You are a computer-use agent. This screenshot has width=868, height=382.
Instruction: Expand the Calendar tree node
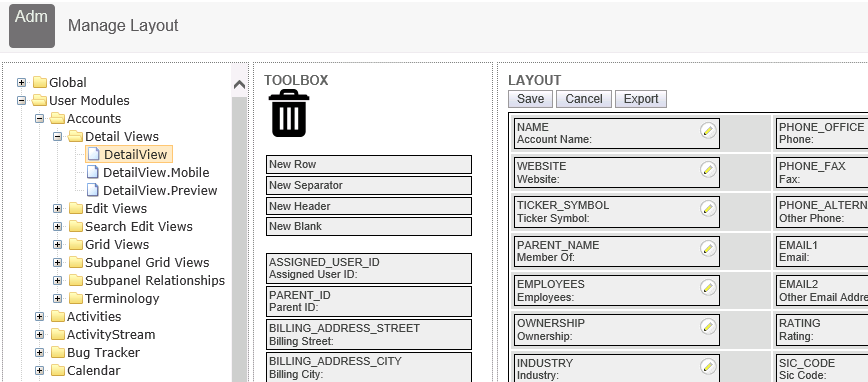(39, 370)
